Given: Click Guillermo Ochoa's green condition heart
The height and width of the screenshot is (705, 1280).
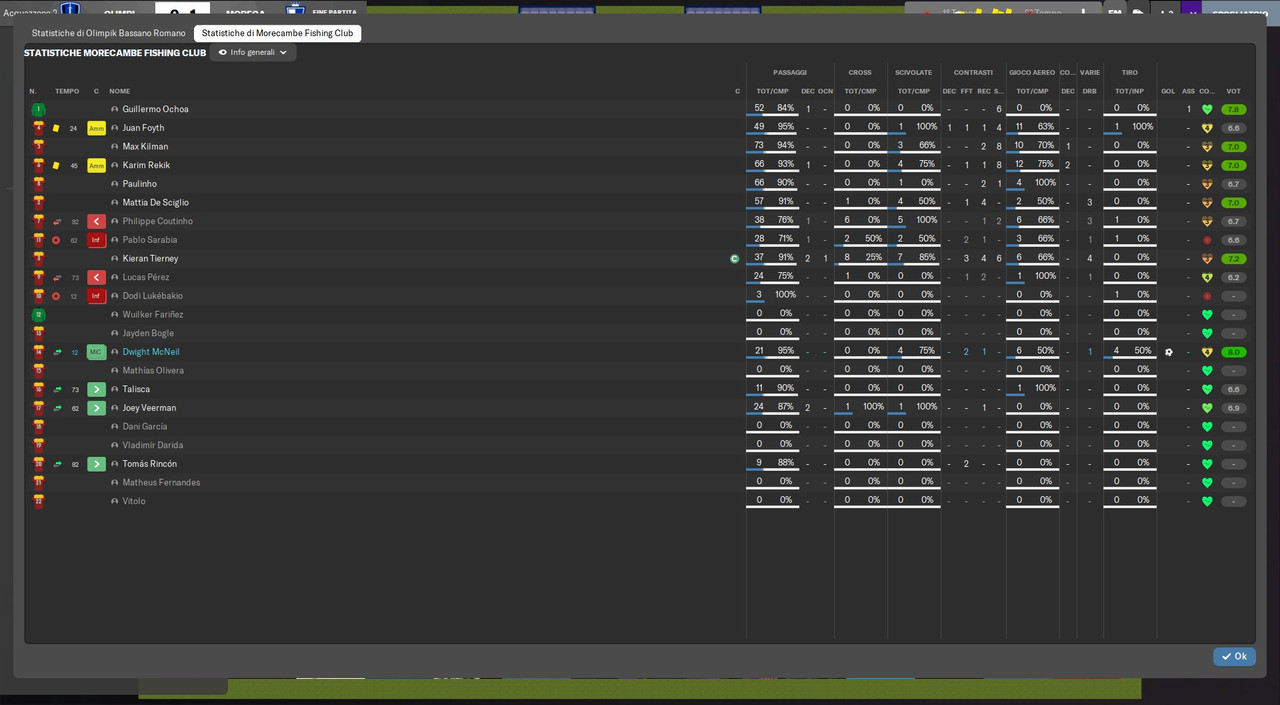Looking at the screenshot, I should (1207, 109).
